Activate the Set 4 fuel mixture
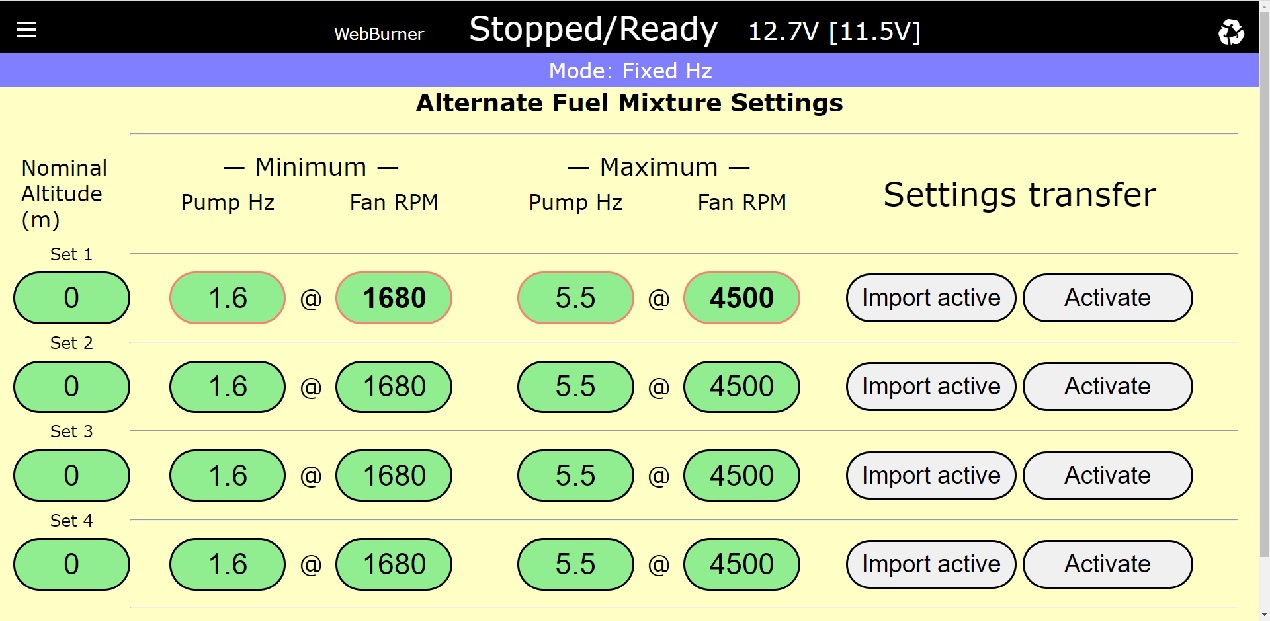Screen dimensions: 1270x621 coord(1107,565)
